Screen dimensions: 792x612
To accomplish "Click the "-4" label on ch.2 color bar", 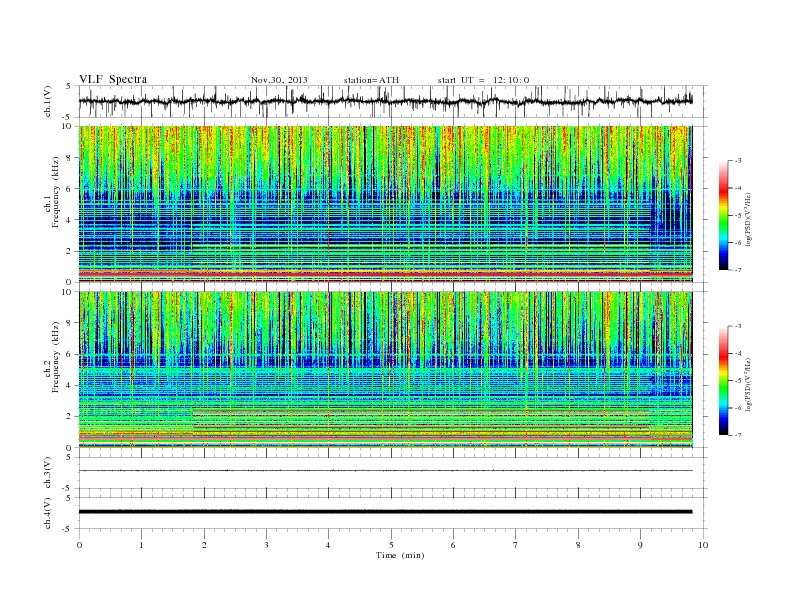I will coord(737,353).
